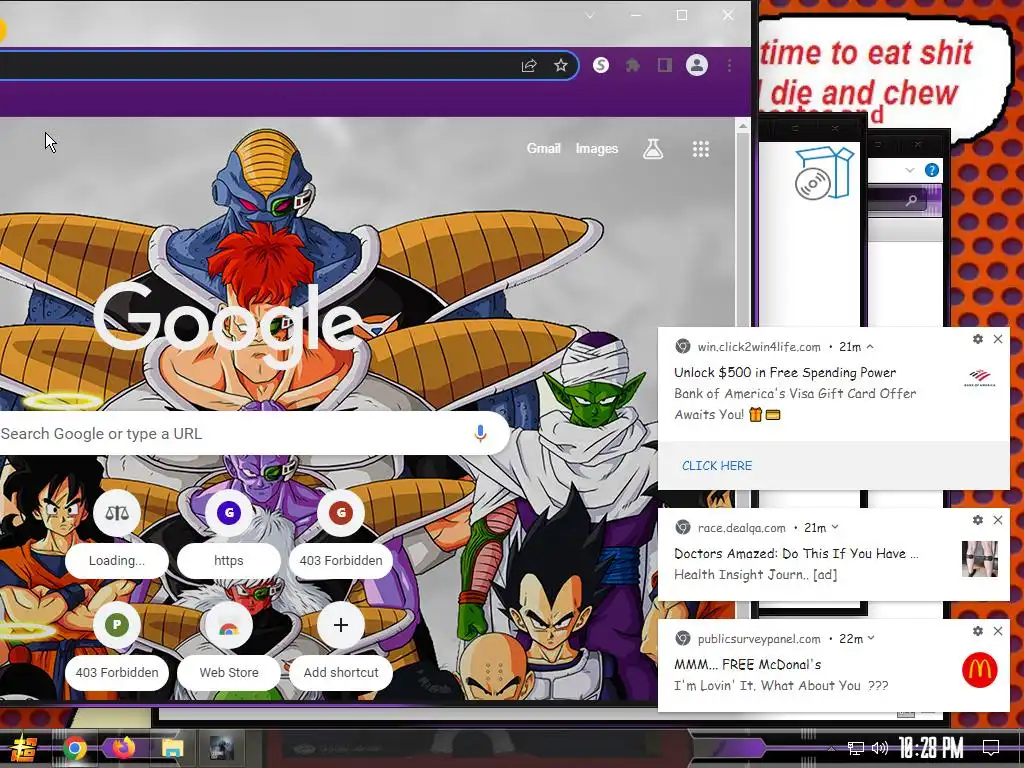Expand the publicsurveypanel.com notification chevron

coord(871,639)
